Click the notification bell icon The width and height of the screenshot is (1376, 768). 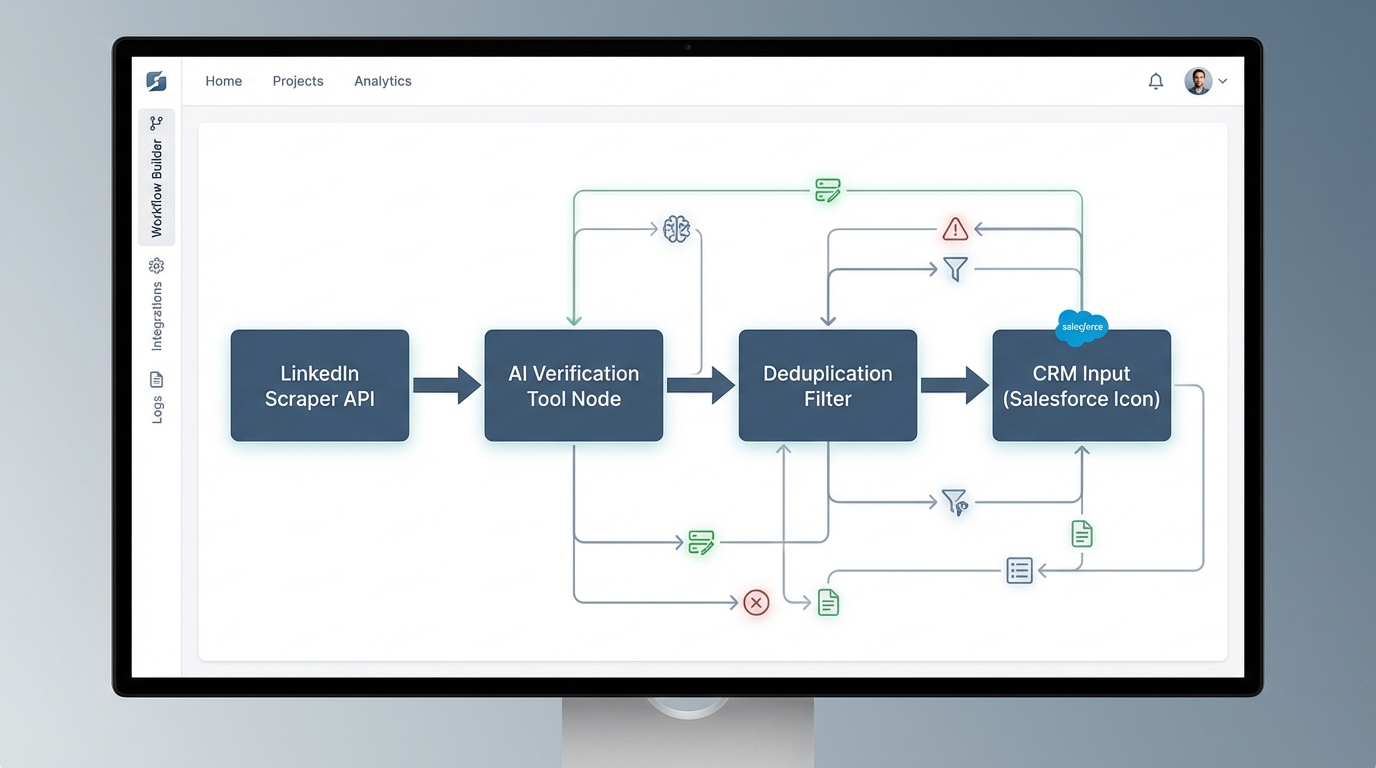click(1155, 81)
